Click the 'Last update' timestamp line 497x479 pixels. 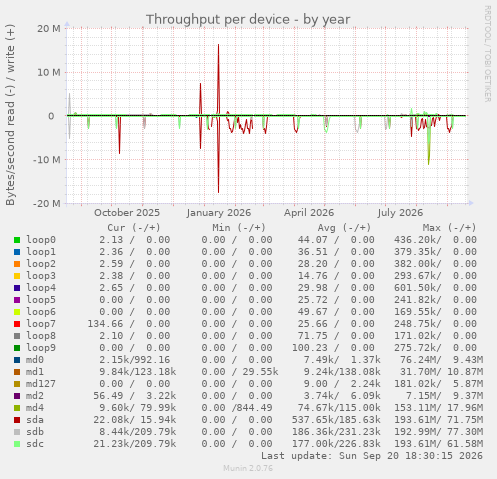(372, 456)
